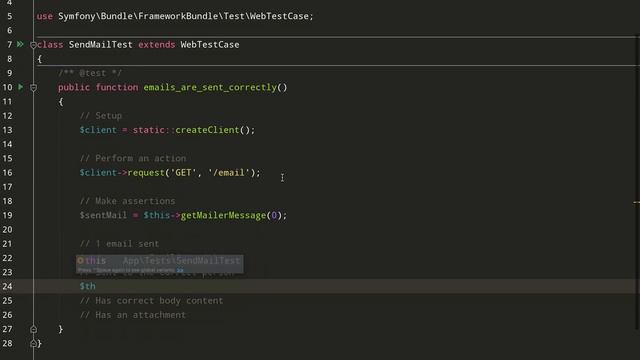Click the class end fold marker on line 28
The width and height of the screenshot is (640, 360).
pyautogui.click(x=33, y=344)
